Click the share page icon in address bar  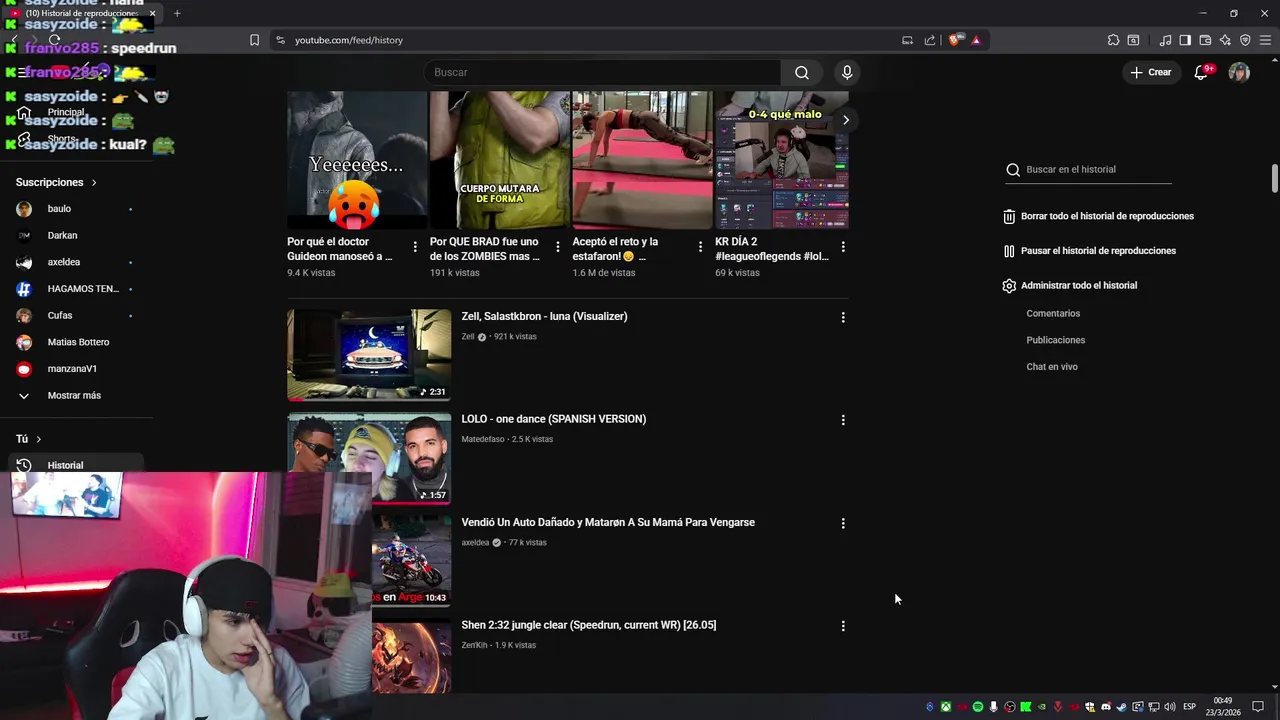(x=930, y=40)
